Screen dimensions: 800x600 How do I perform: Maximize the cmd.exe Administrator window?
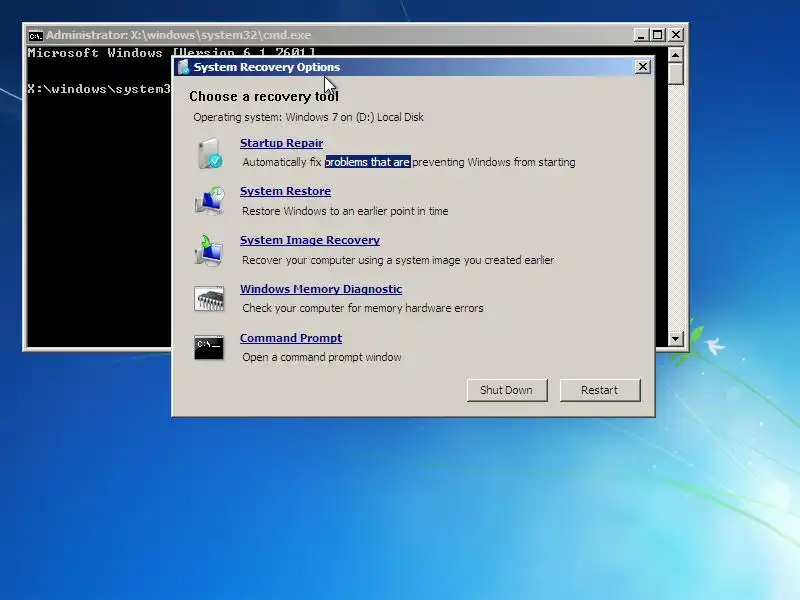(658, 35)
